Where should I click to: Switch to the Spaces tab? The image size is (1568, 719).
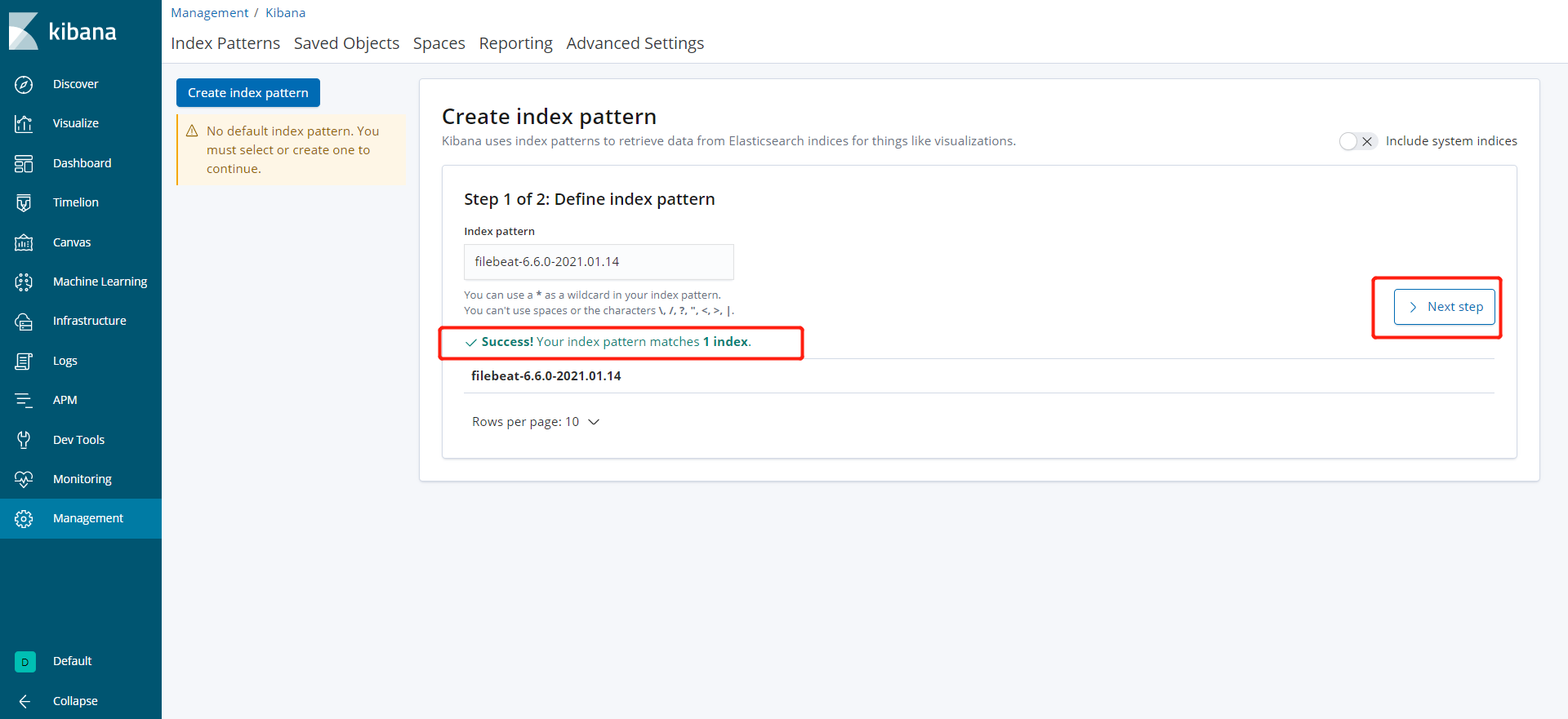coord(439,43)
